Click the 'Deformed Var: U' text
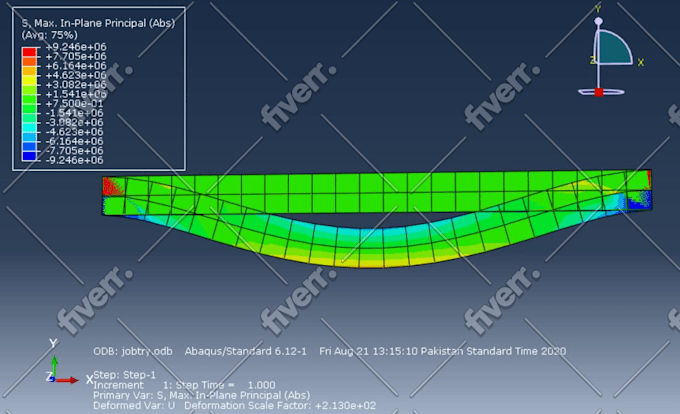Viewport: 680px width, 414px height. click(134, 406)
